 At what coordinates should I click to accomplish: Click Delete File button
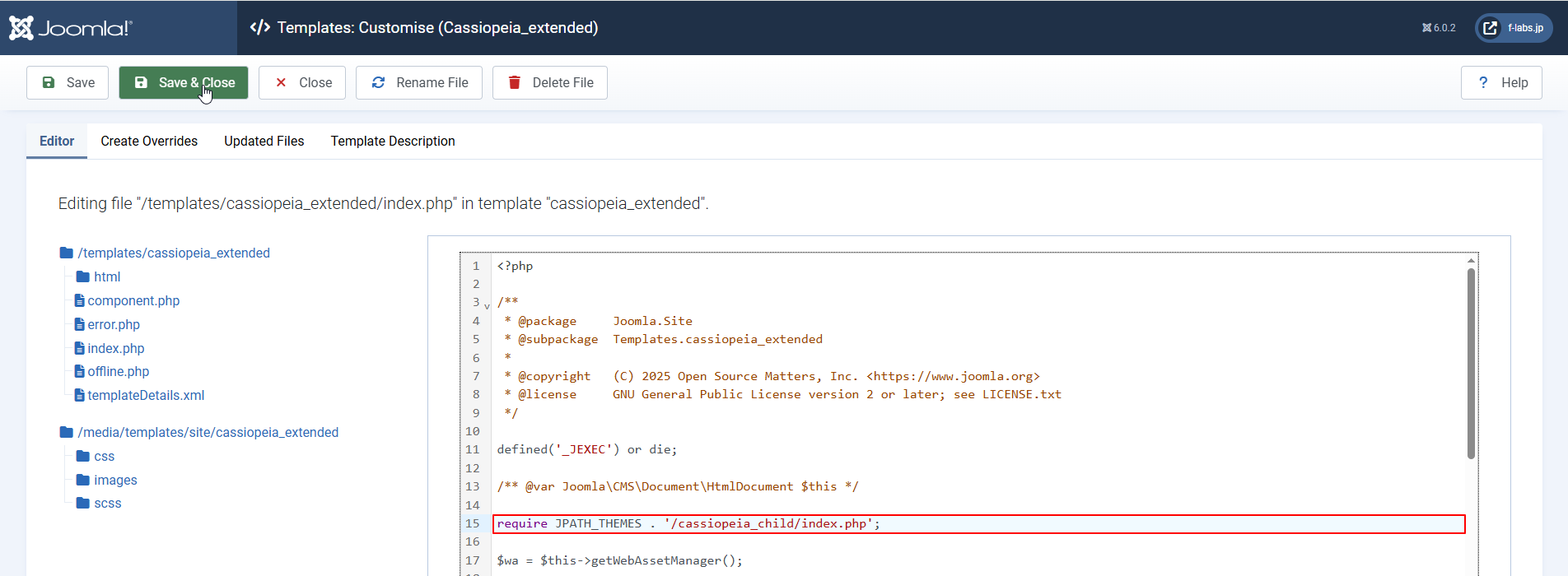tap(550, 82)
